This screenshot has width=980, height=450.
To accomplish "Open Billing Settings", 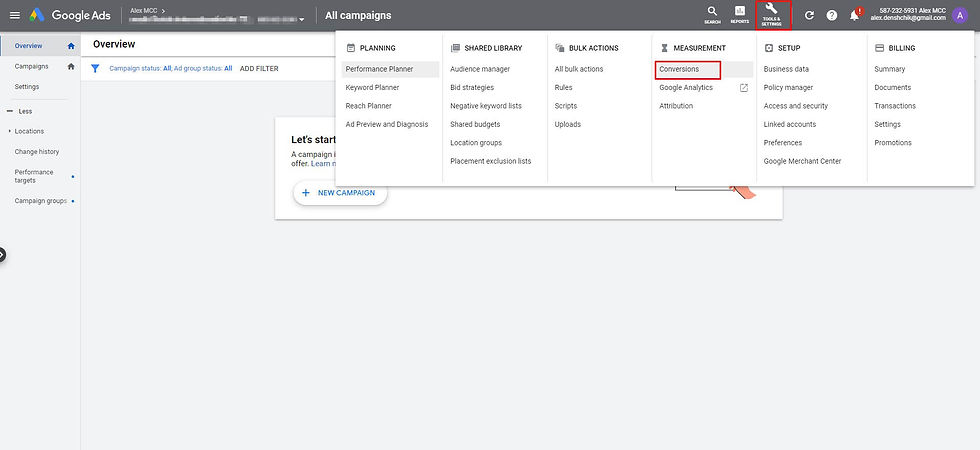I will (x=888, y=124).
